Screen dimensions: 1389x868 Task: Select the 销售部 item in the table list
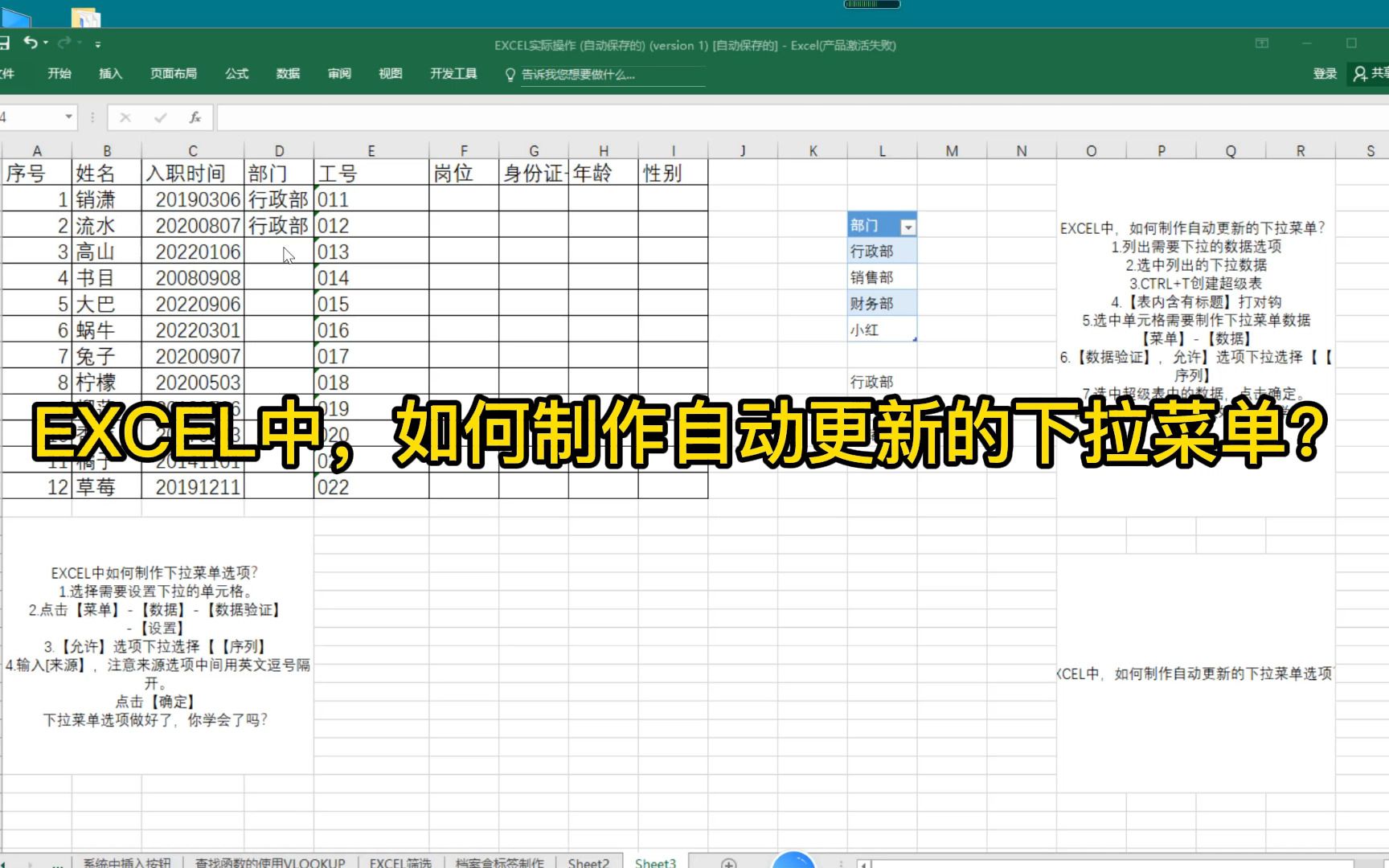tap(882, 277)
